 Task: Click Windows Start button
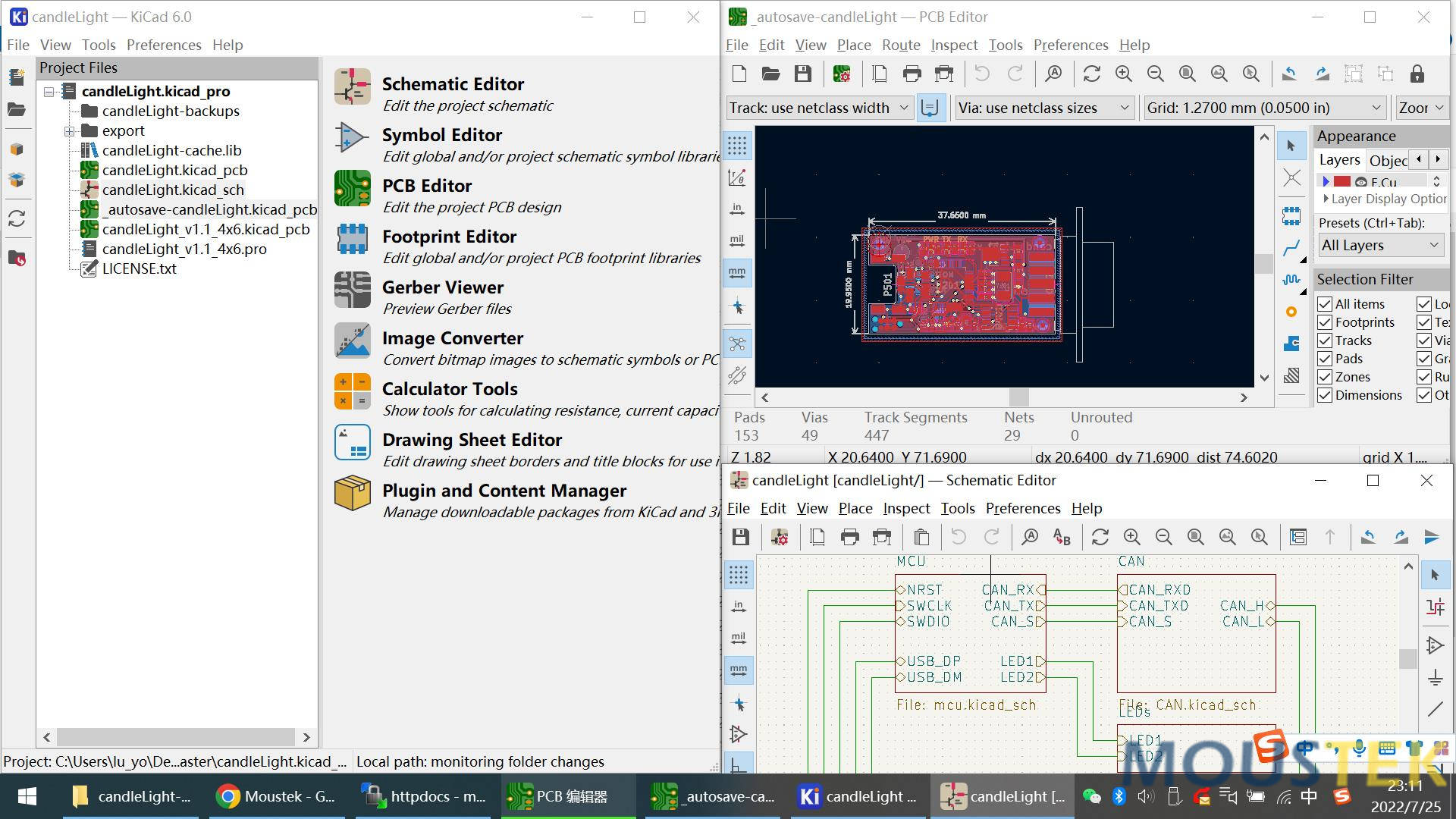27,796
